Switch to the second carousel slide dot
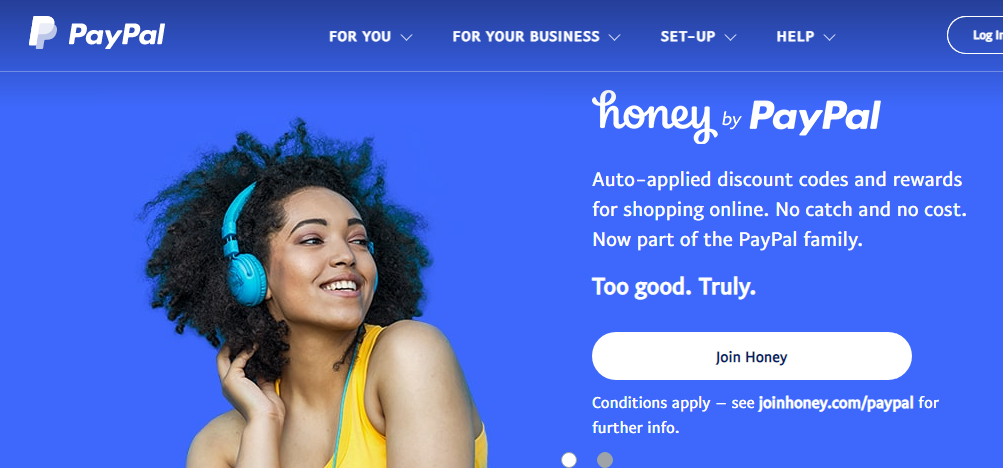Screen dimensions: 1003x468 [604, 460]
